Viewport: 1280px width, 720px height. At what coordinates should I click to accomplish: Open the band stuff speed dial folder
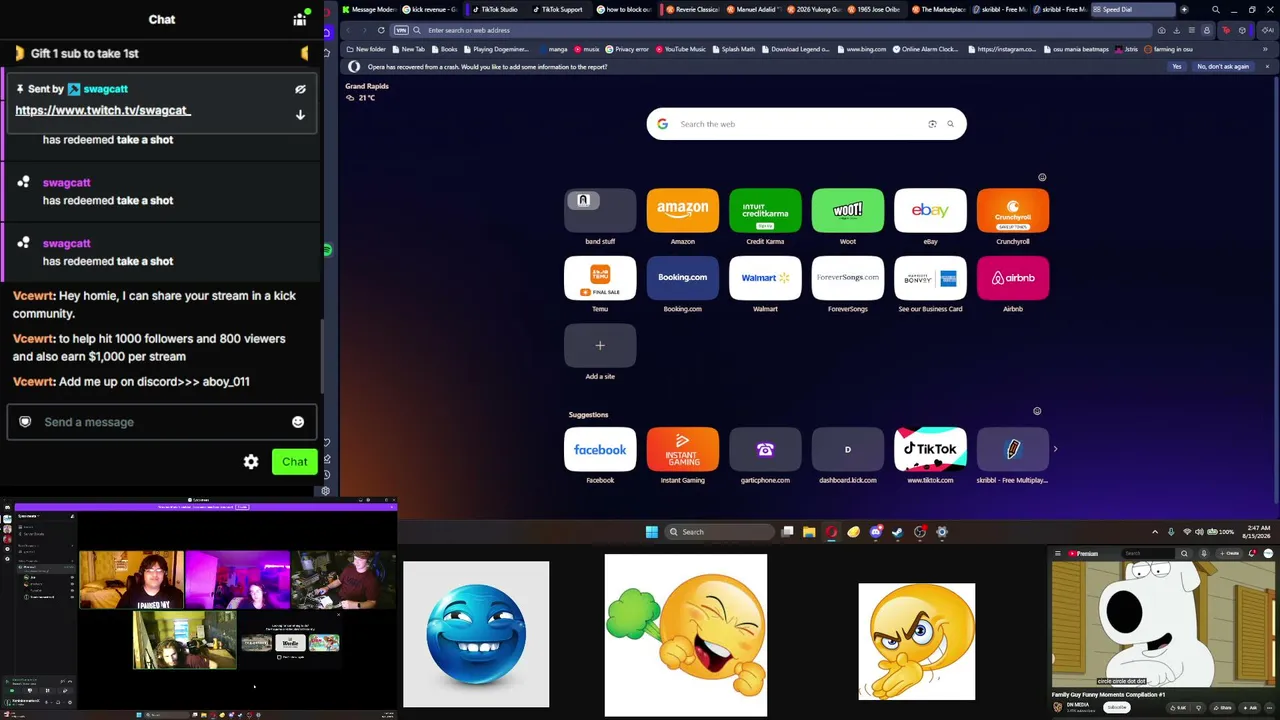point(600,210)
